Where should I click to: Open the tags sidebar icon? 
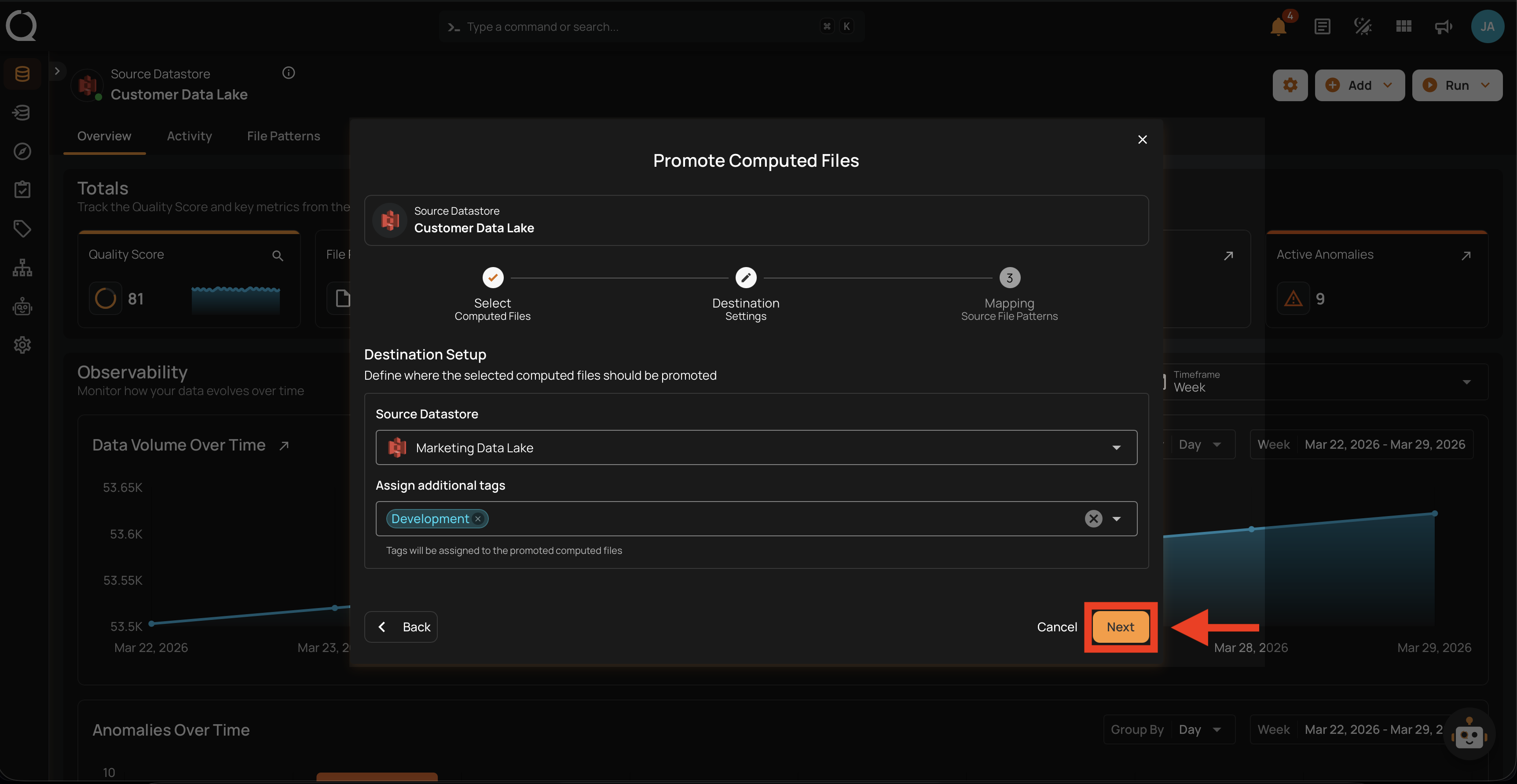point(22,228)
